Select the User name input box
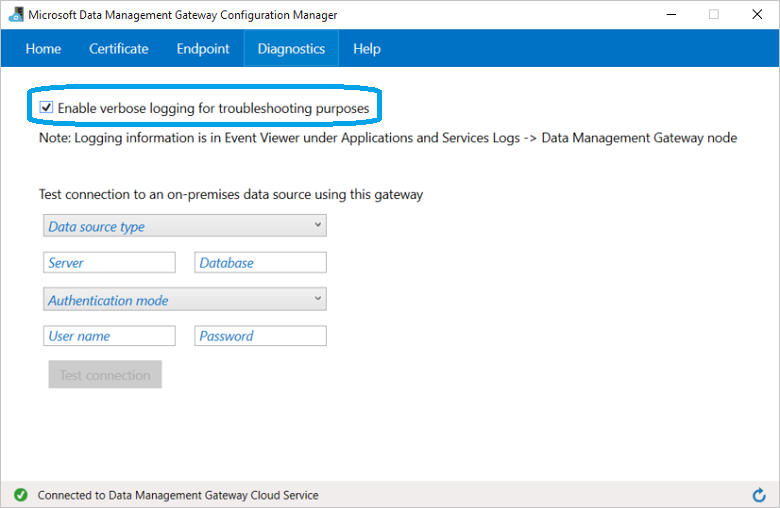This screenshot has width=780, height=508. [x=110, y=336]
